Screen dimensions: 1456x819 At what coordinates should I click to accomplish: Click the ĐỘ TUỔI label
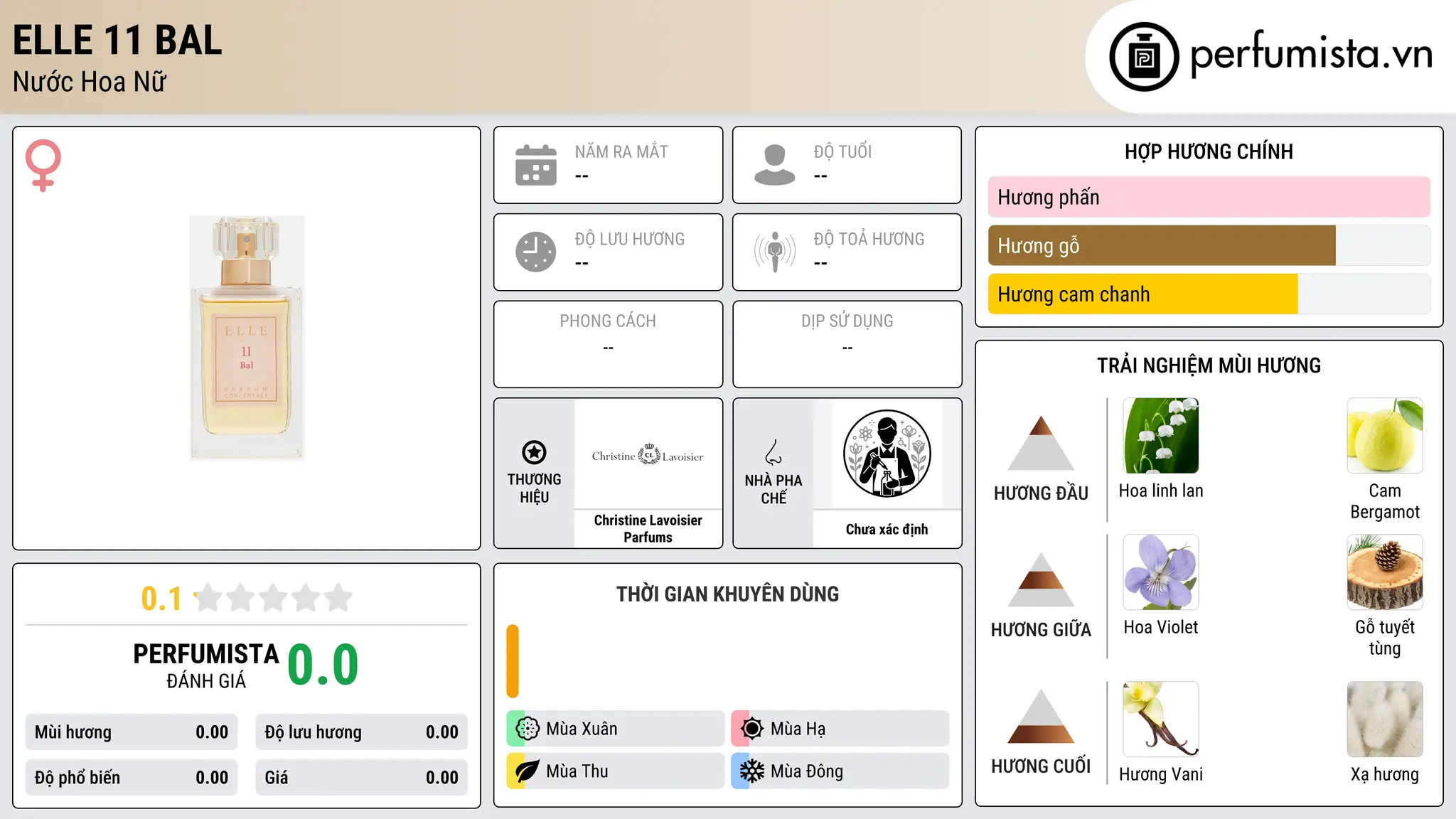click(x=842, y=151)
